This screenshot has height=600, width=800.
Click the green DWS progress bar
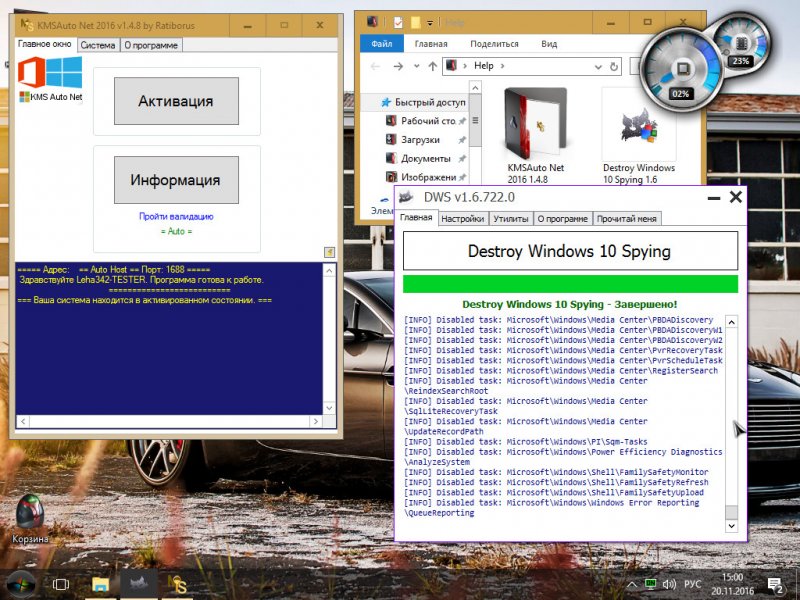[570, 284]
